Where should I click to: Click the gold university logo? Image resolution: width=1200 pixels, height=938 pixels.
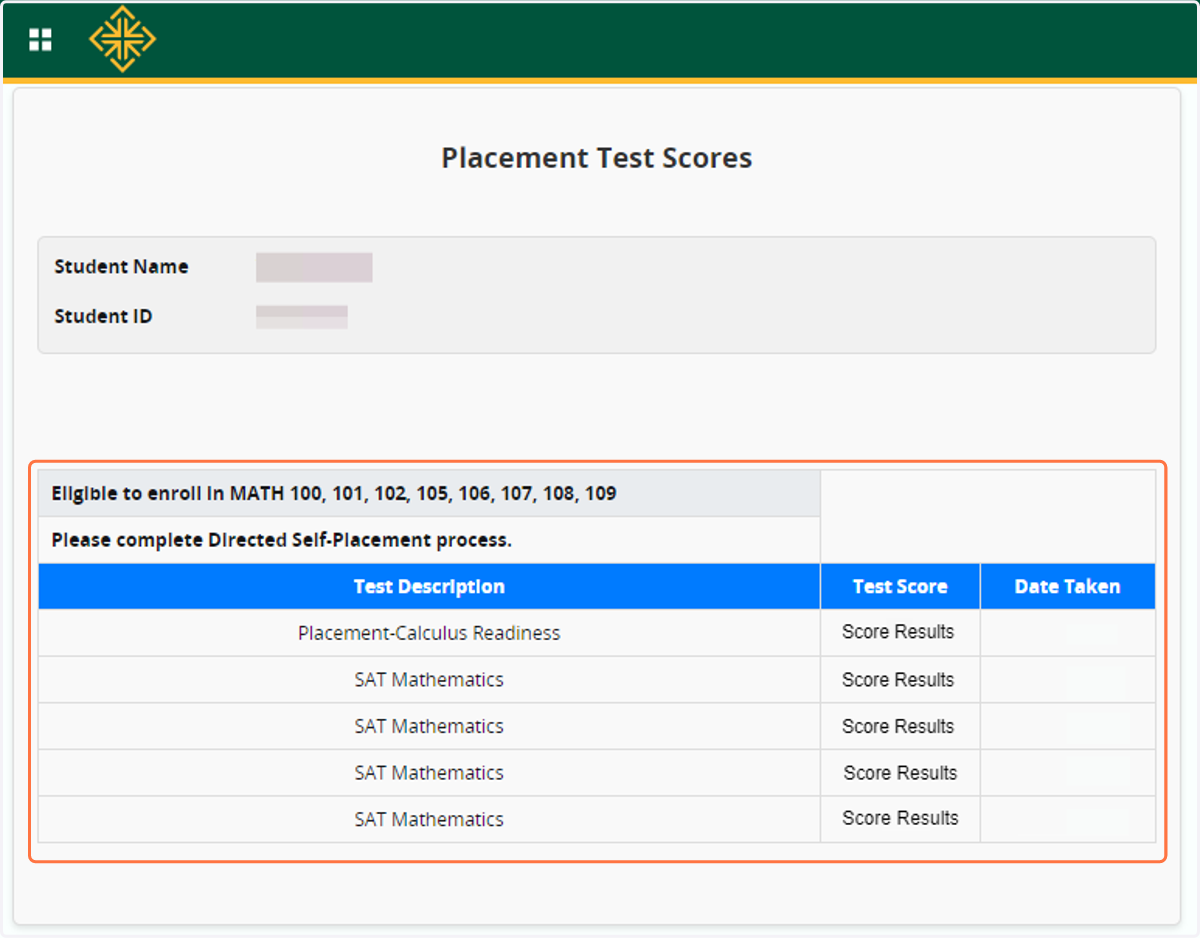[x=122, y=39]
